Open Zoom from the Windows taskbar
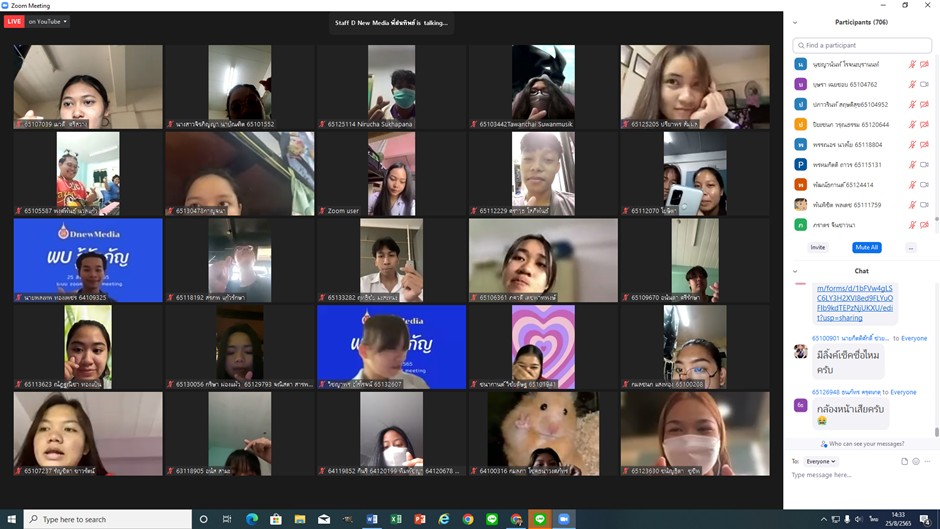 [563, 519]
